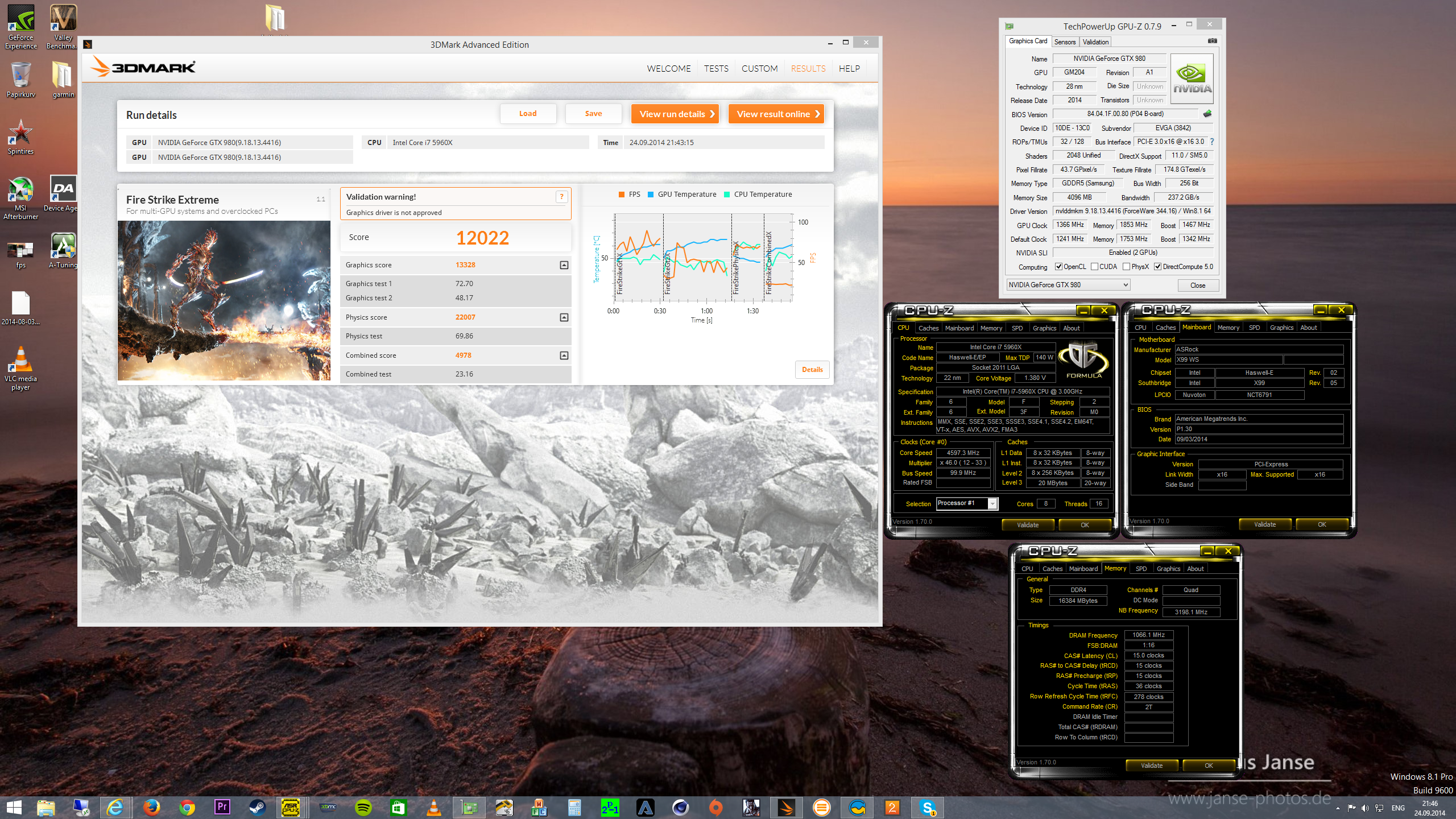Switch to the CPU-Z taskbar icon
The image size is (1456, 819).
[x=291, y=807]
